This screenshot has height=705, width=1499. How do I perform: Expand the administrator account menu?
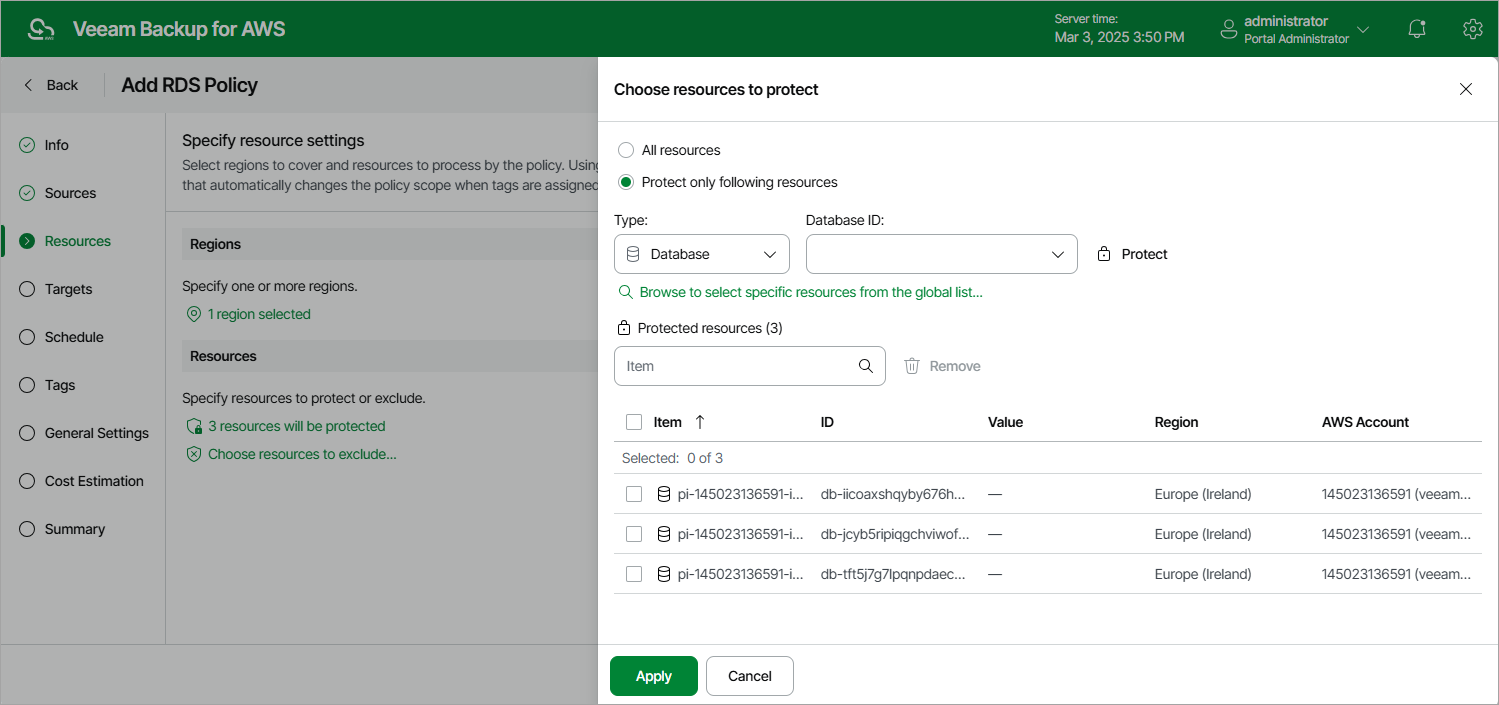coord(1362,30)
